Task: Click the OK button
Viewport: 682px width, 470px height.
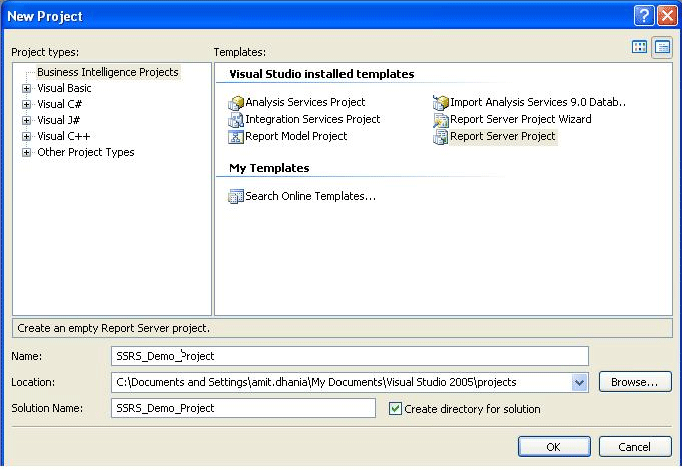Action: 554,447
